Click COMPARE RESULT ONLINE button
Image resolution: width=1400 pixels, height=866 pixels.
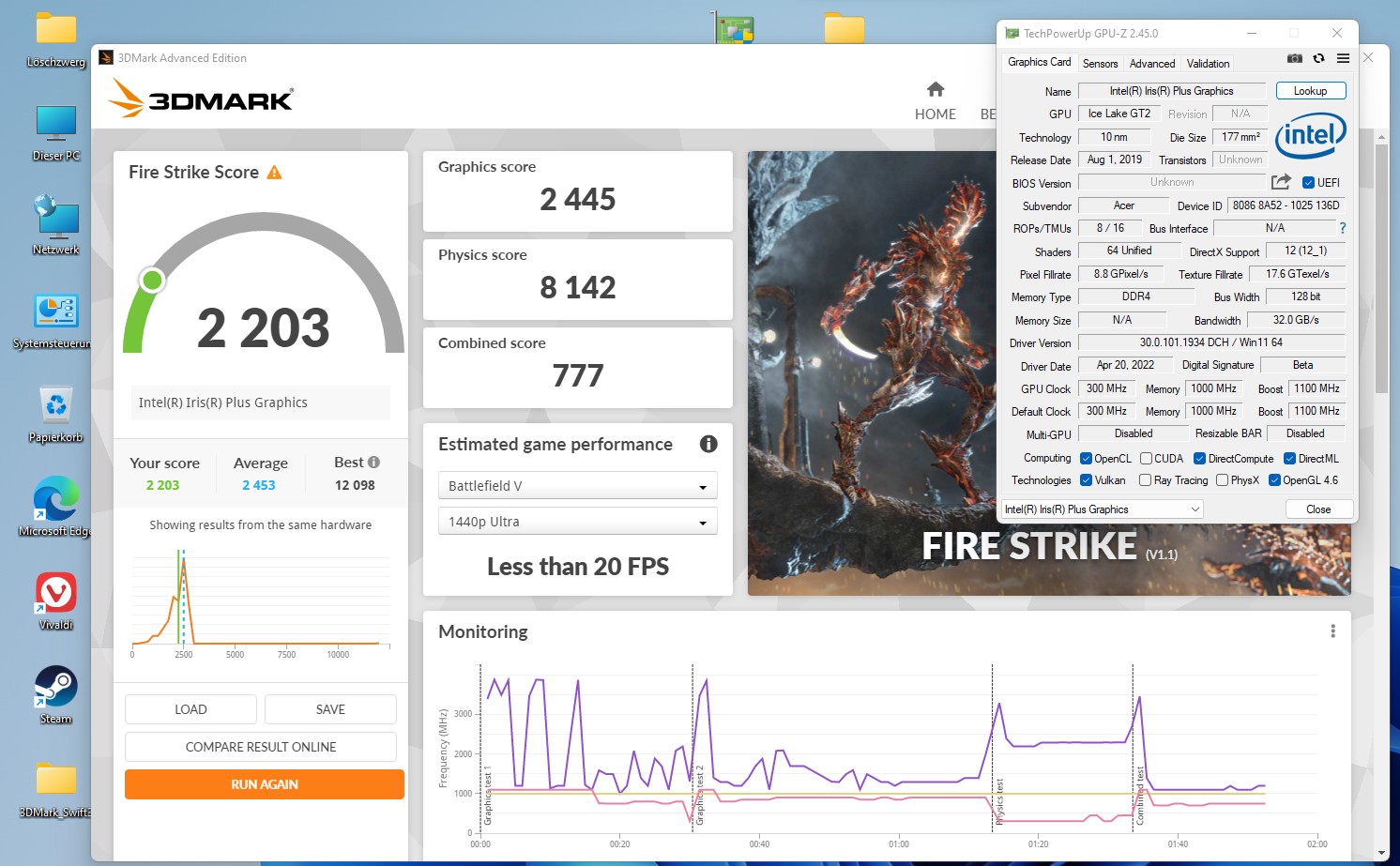(x=261, y=747)
